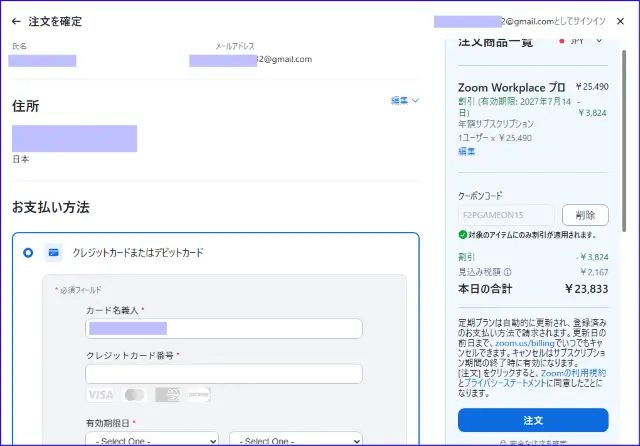Screen dimensions: 640x446
Task: Close the checkout dialog with X
Action: (x=620, y=21)
